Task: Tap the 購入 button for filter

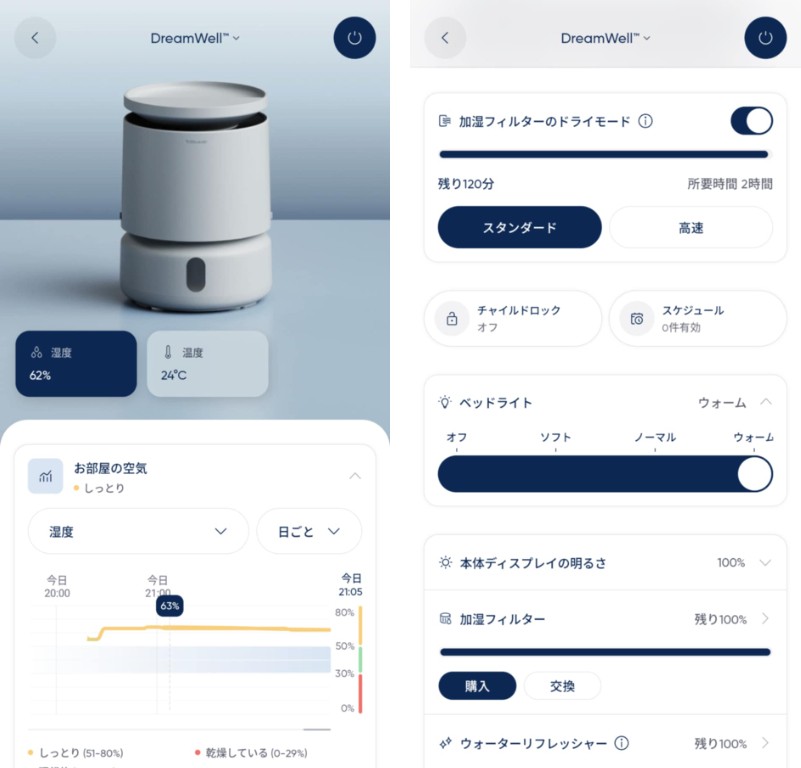Action: click(477, 686)
